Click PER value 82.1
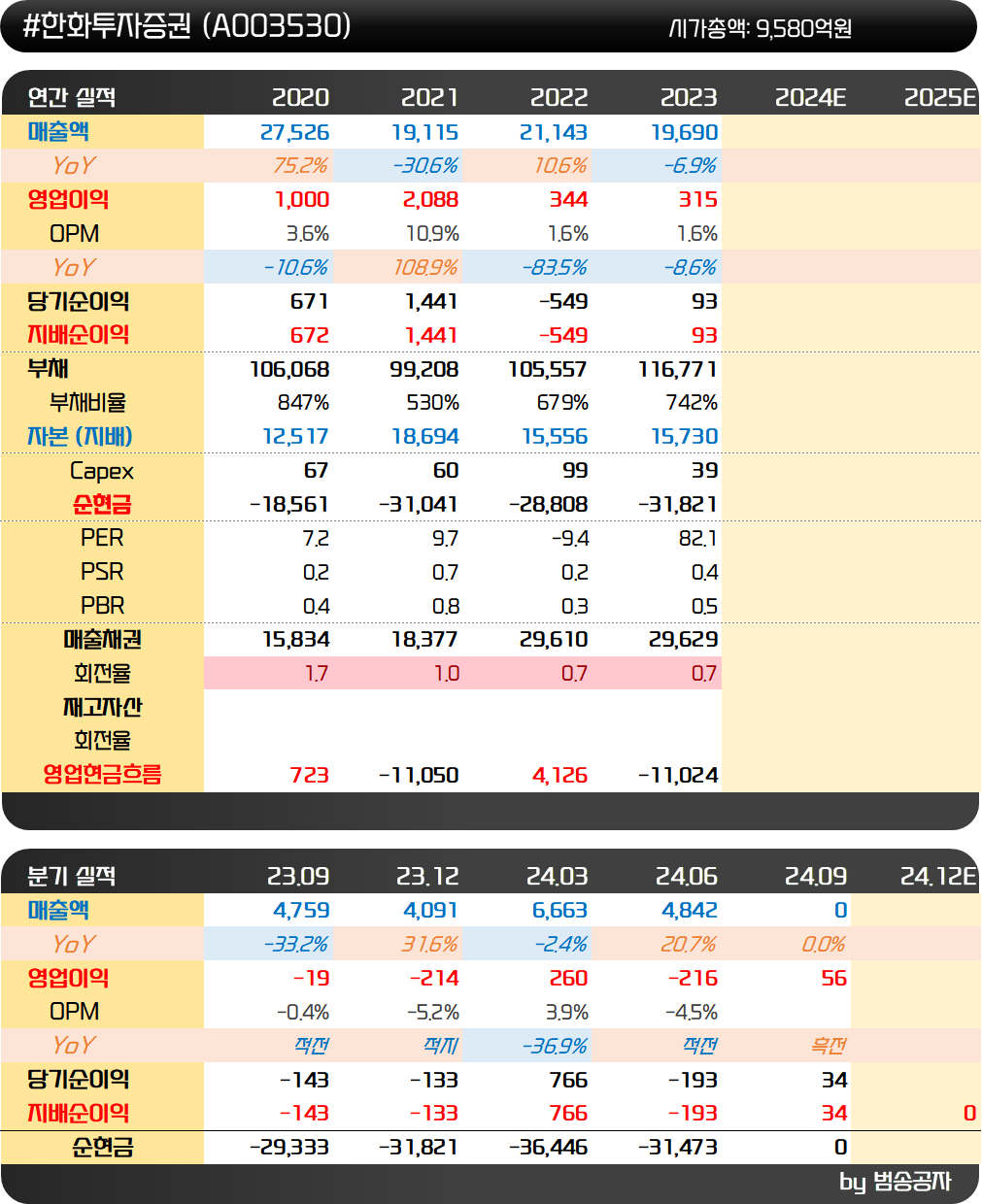This screenshot has height=1204, width=982. 698,538
